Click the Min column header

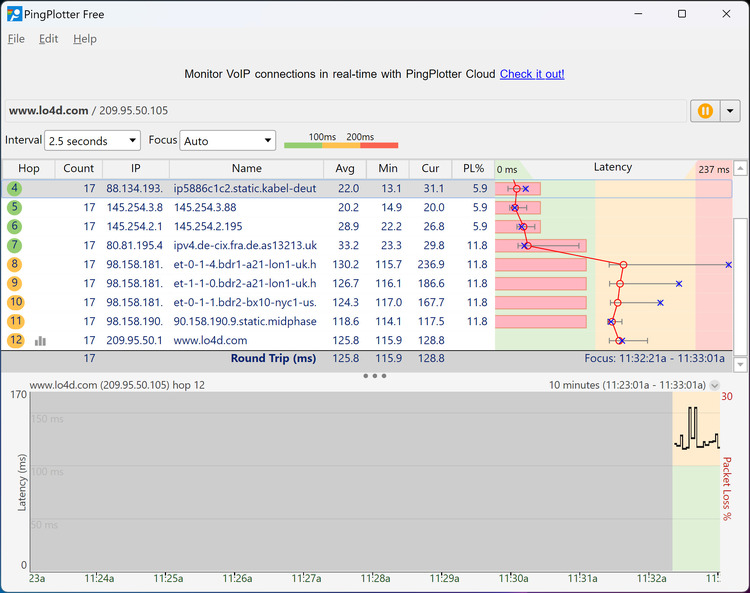pos(388,168)
